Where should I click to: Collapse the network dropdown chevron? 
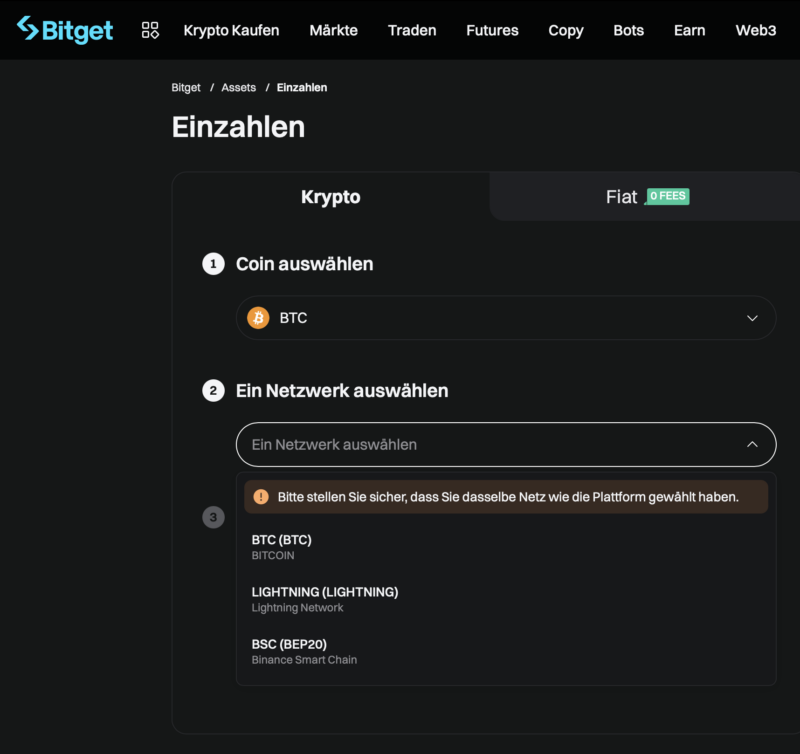(x=752, y=444)
